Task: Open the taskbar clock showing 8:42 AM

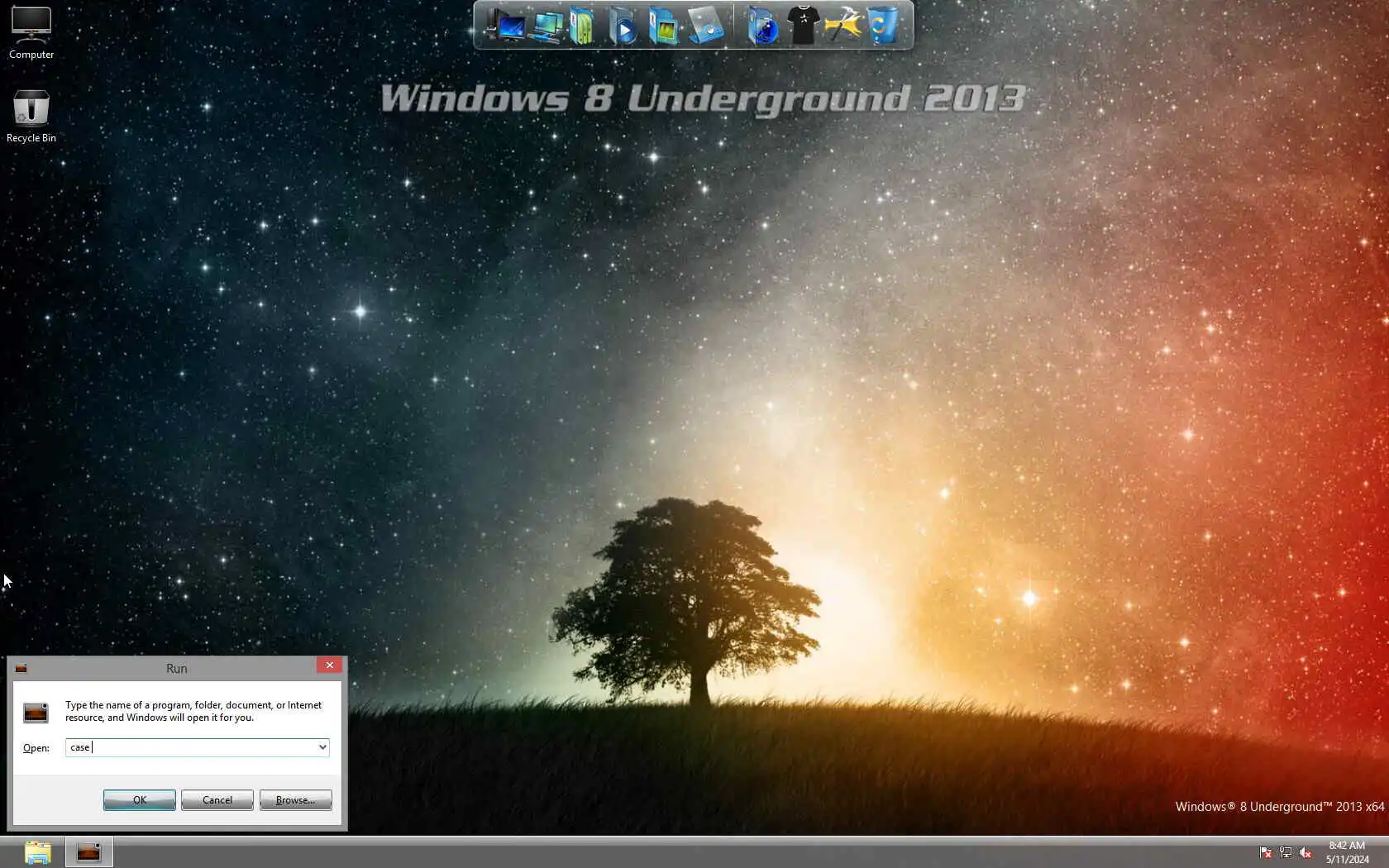Action: pyautogui.click(x=1347, y=852)
